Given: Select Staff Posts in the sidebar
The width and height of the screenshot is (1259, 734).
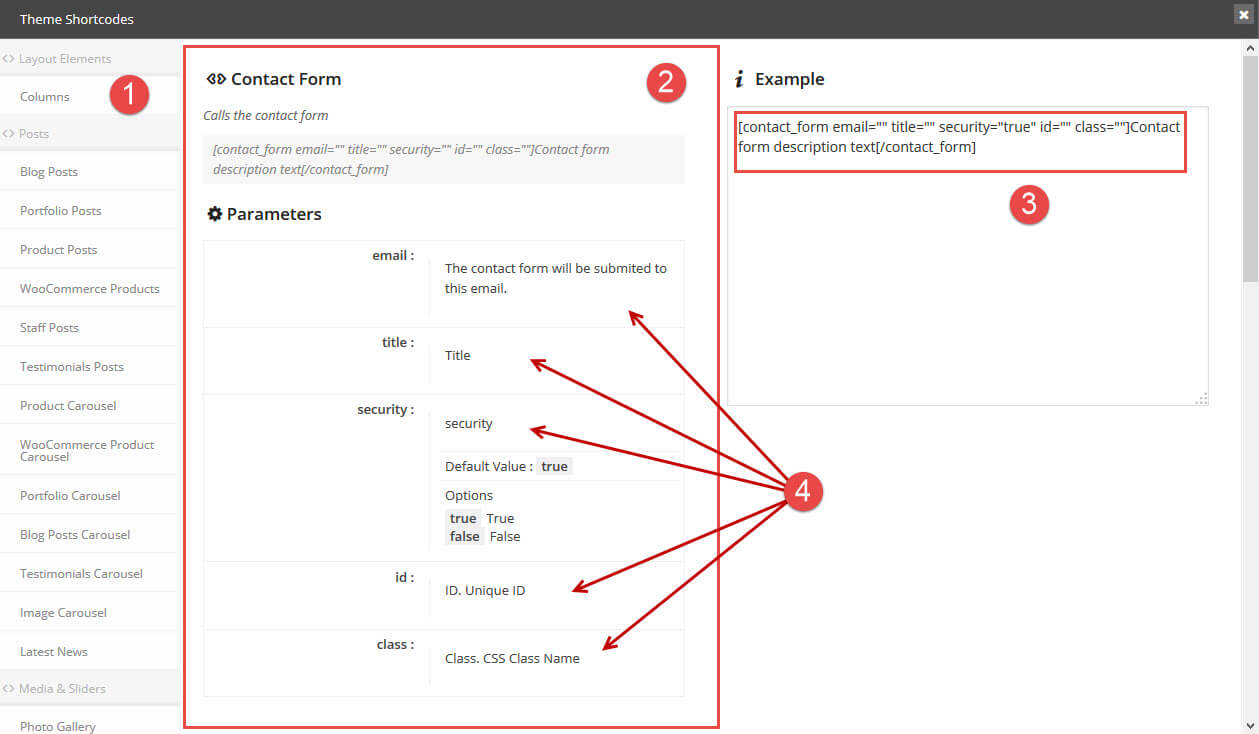Looking at the screenshot, I should coord(48,327).
